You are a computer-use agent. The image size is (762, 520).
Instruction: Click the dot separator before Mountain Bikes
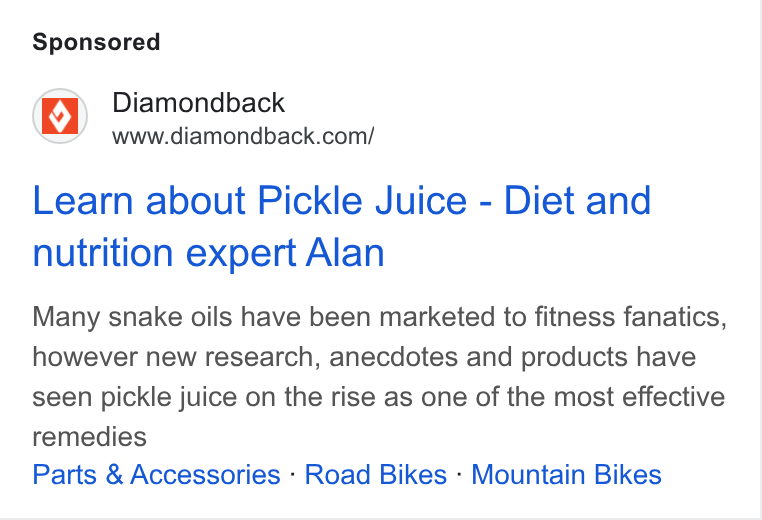point(459,473)
